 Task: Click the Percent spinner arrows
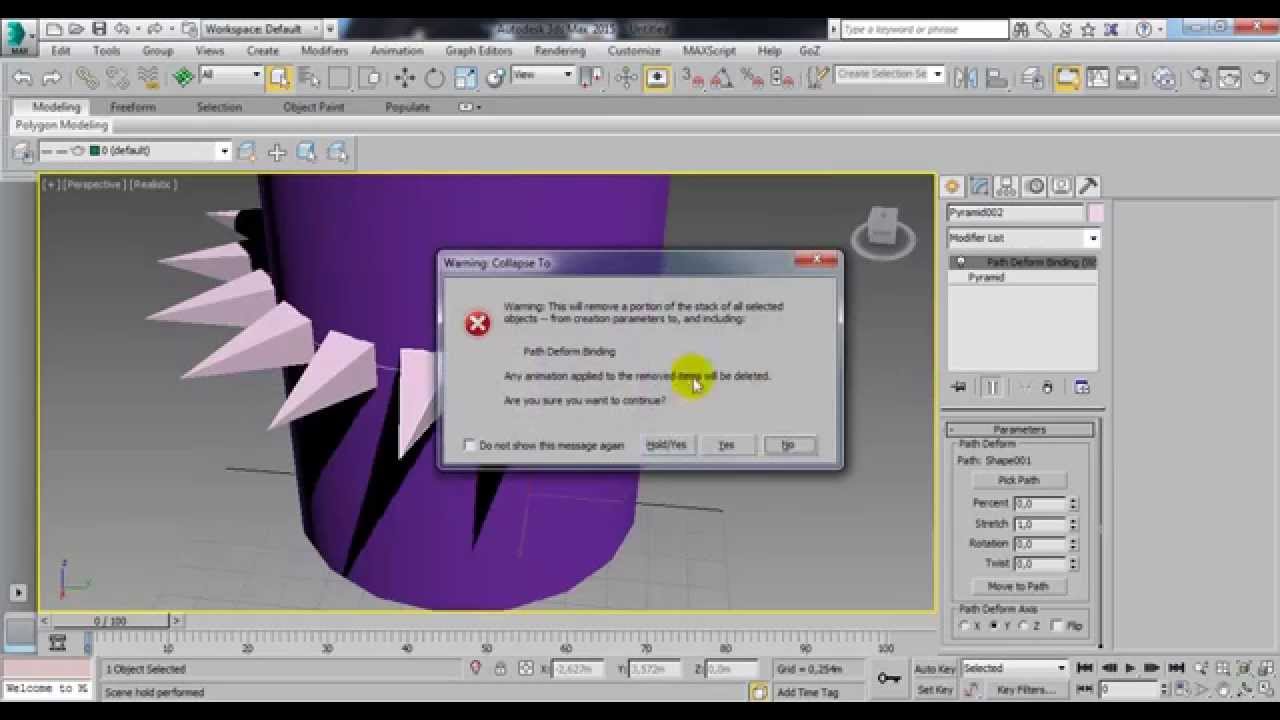[1073, 504]
